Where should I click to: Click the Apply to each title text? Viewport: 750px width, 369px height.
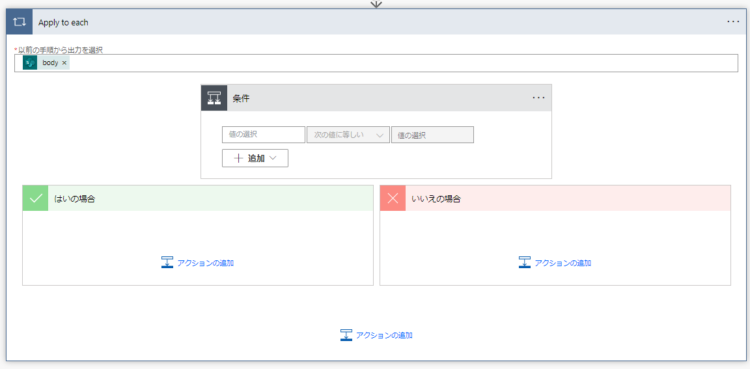63,22
